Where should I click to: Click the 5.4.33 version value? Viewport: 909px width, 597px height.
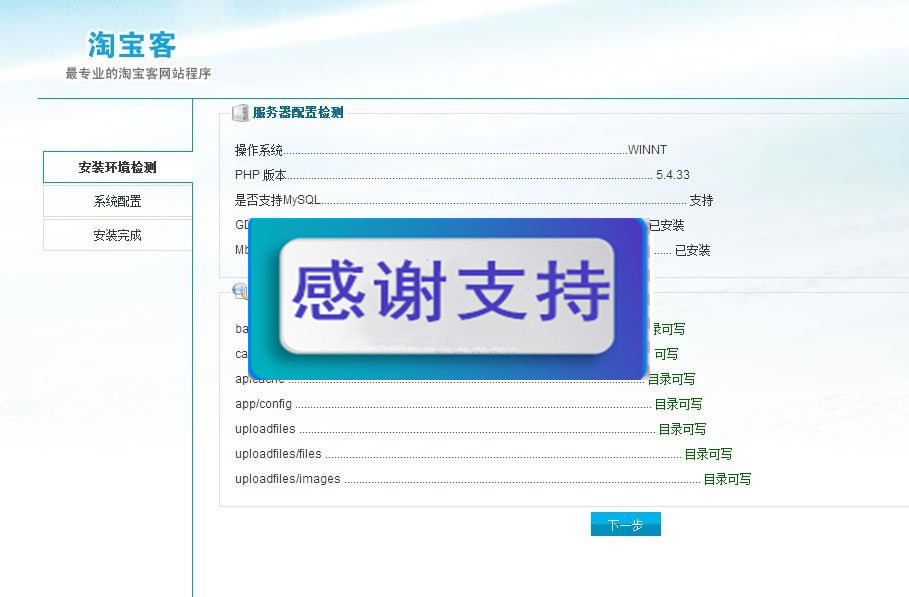point(672,174)
